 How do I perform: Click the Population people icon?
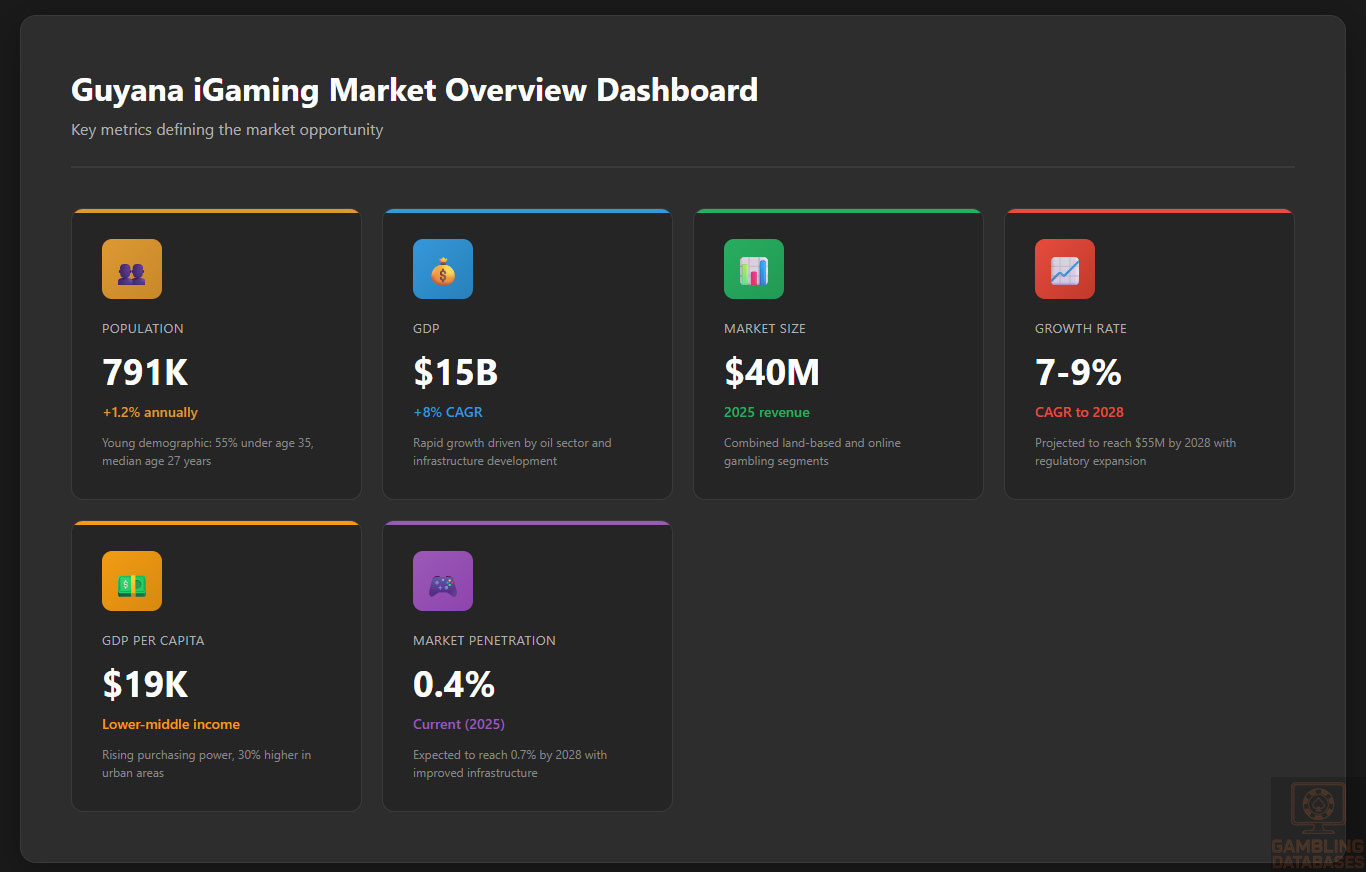132,269
